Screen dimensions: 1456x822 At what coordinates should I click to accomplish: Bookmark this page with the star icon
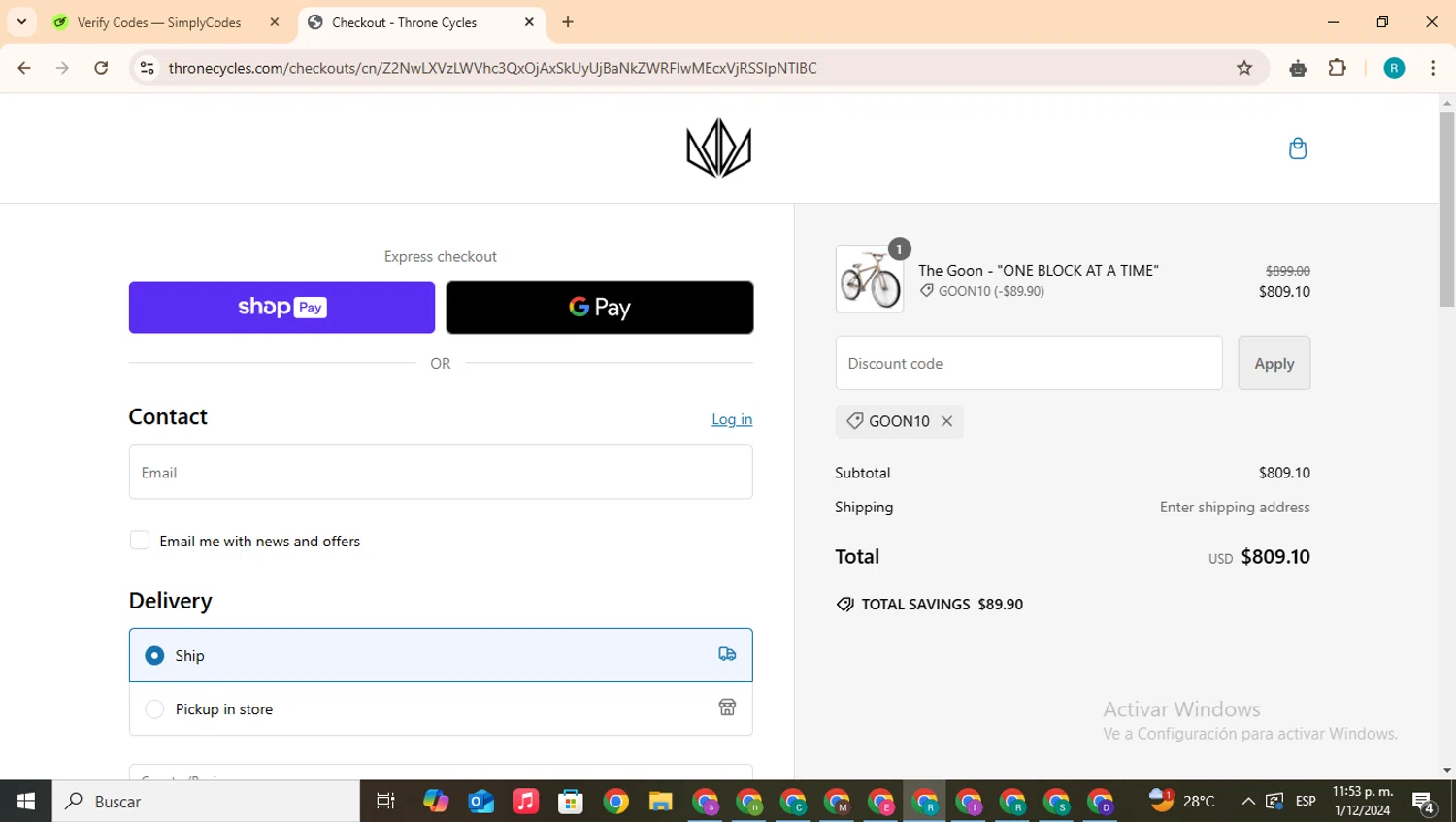(1244, 68)
